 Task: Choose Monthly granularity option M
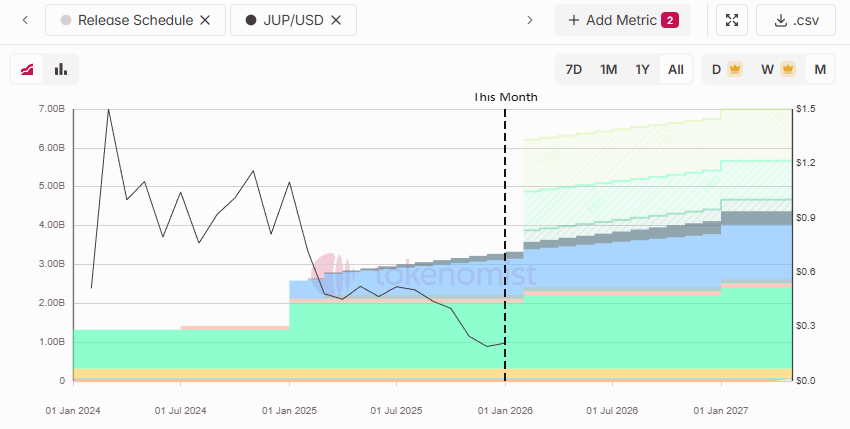pyautogui.click(x=820, y=69)
